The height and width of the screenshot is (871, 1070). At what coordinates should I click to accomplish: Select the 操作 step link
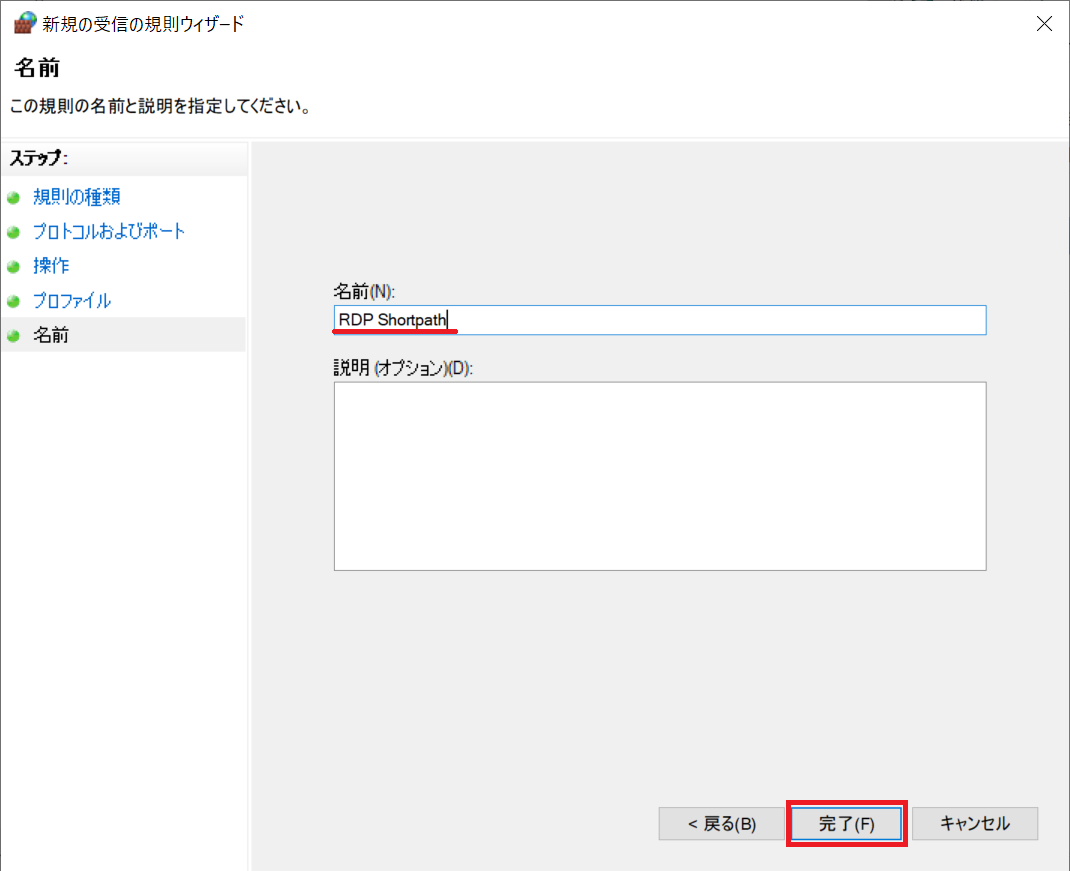click(51, 266)
